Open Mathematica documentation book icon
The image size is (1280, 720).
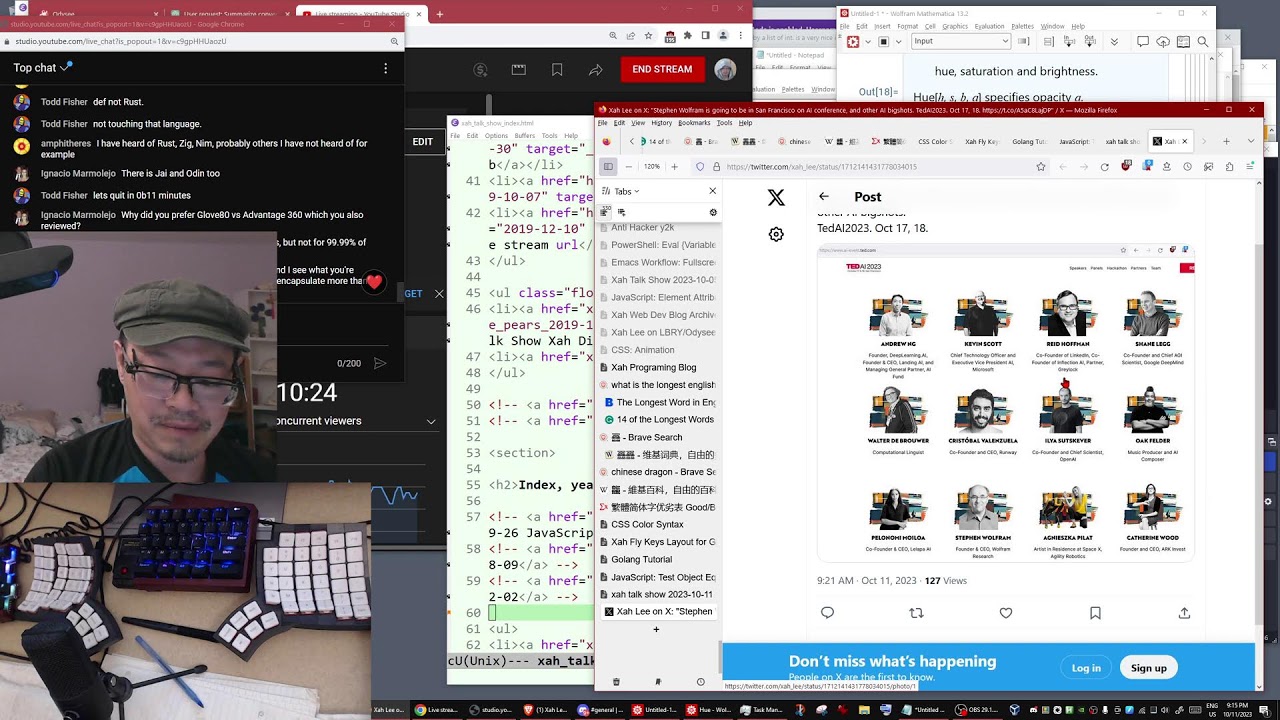click(x=1183, y=42)
